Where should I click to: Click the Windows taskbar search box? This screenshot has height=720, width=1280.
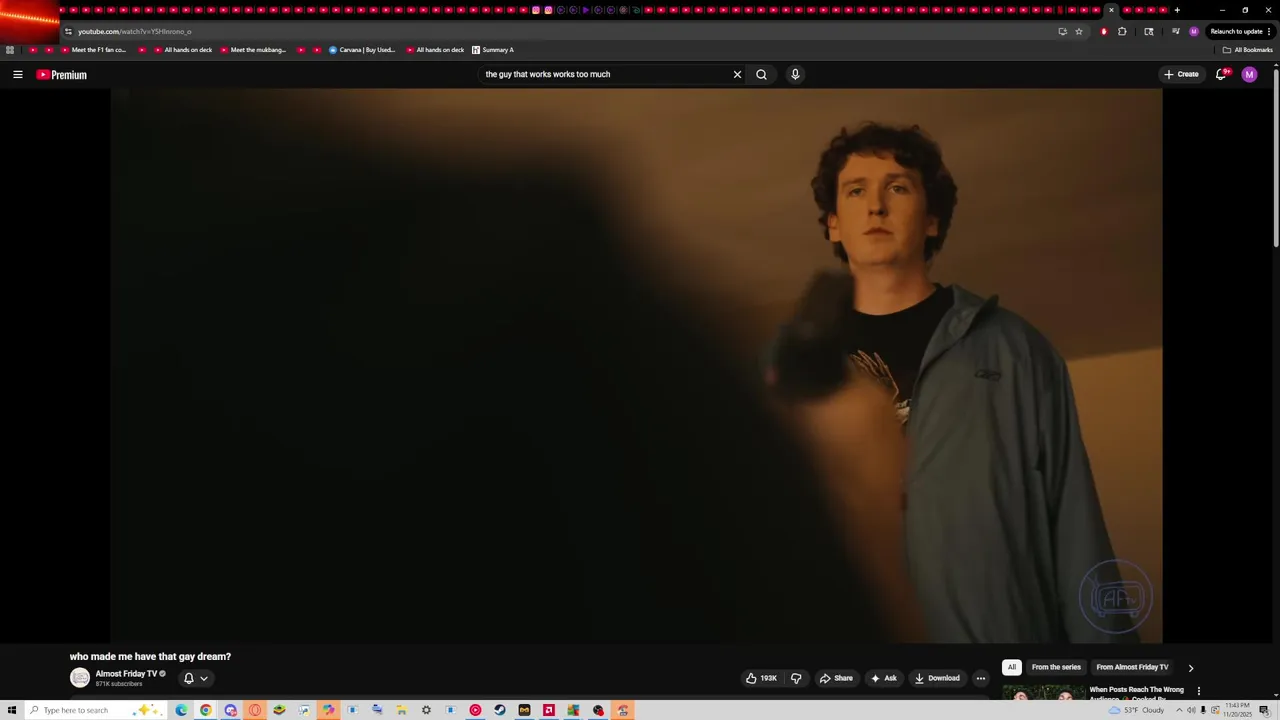point(96,710)
